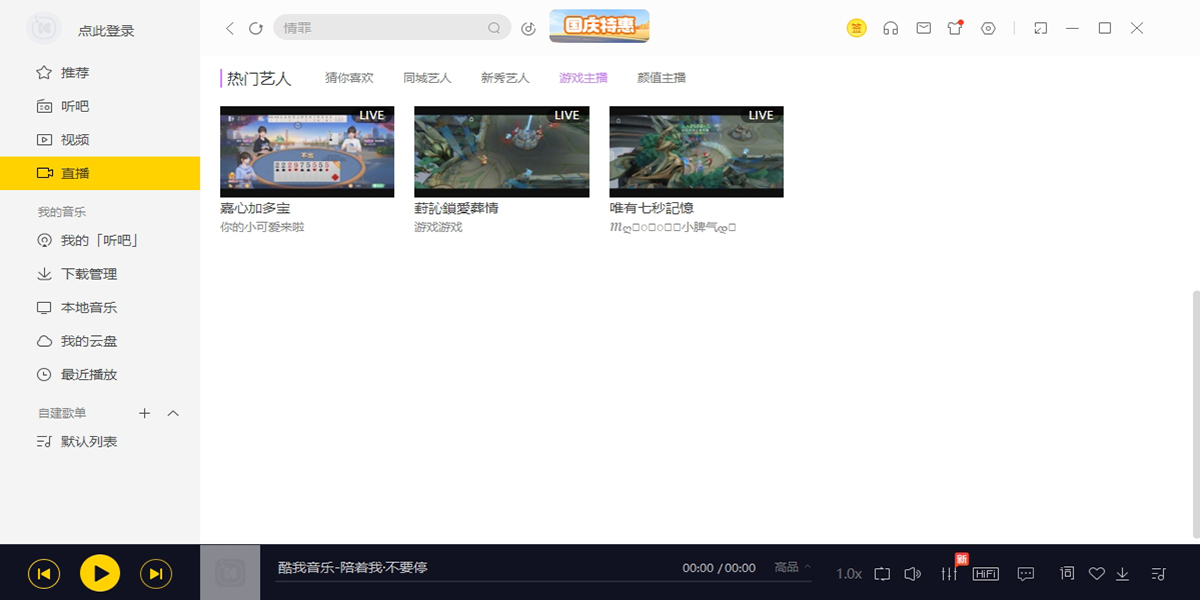Toggle the HiFi mode icon
This screenshot has height=600, width=1200.
tap(986, 574)
